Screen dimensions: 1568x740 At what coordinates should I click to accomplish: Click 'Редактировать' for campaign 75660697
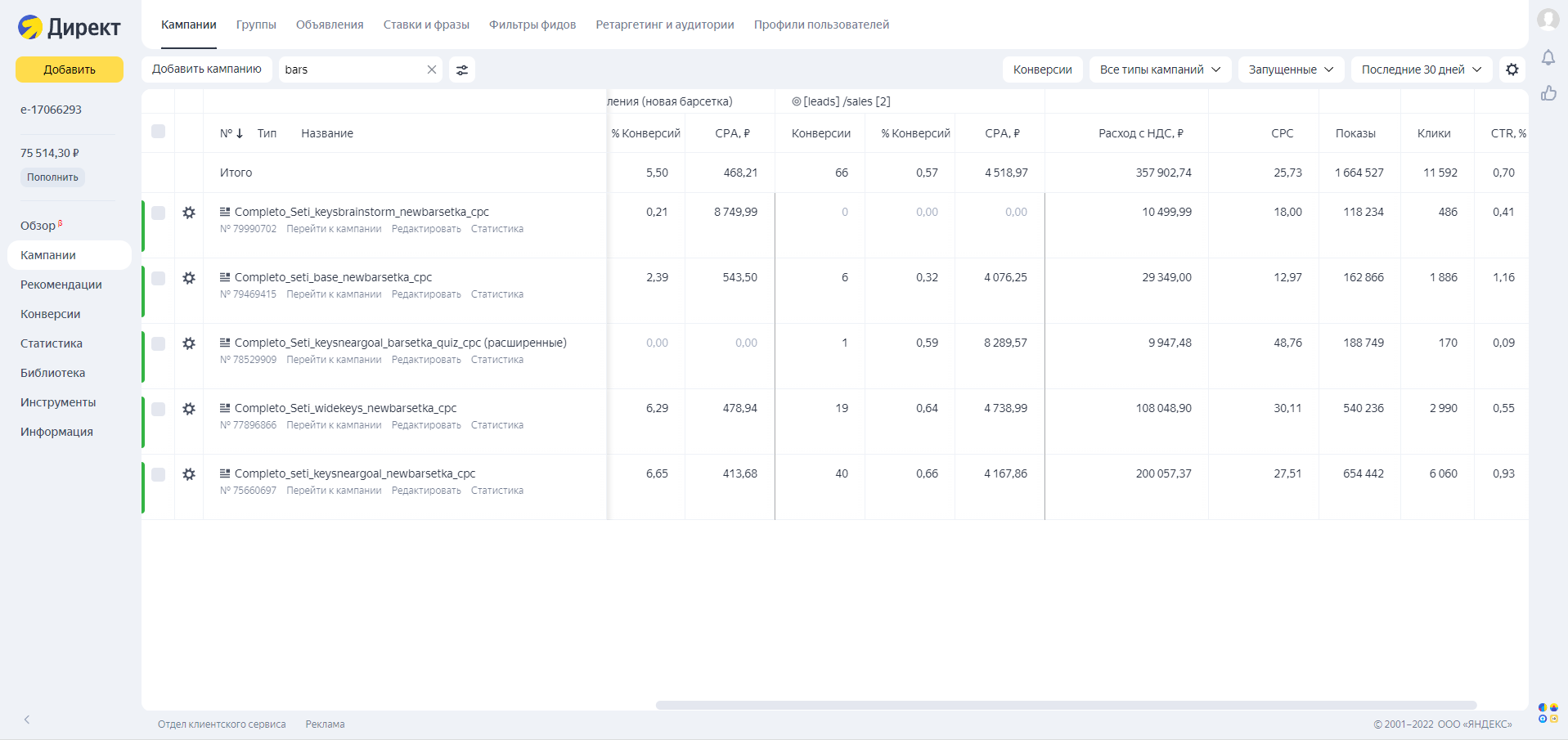point(426,491)
